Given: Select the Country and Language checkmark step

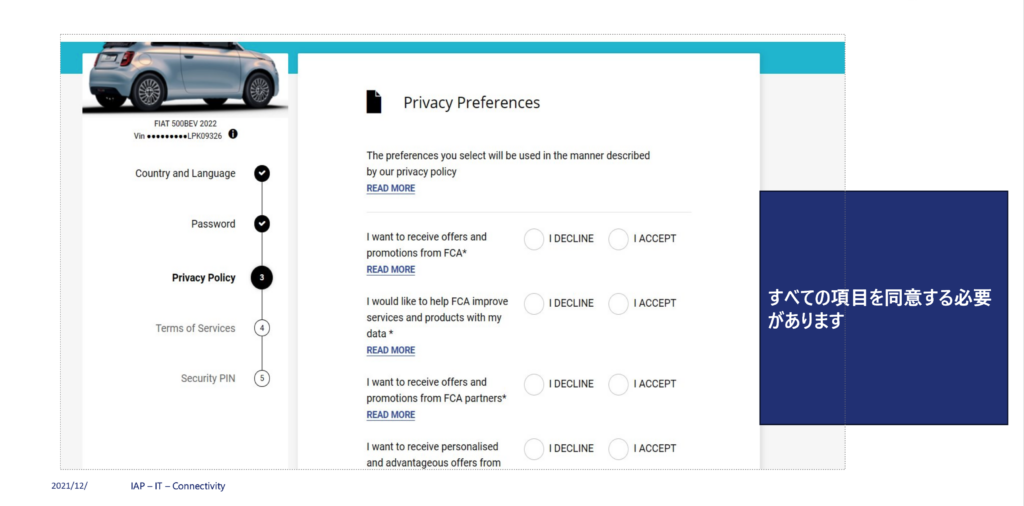Looking at the screenshot, I should (x=262, y=173).
